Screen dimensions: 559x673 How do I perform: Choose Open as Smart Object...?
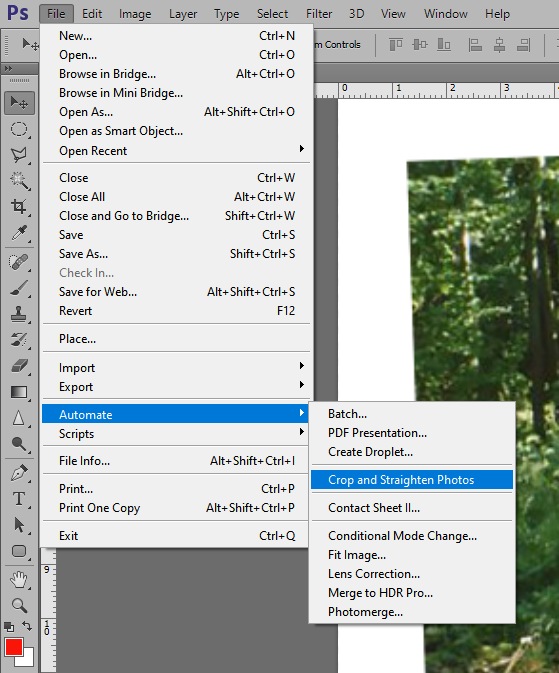(x=176, y=130)
